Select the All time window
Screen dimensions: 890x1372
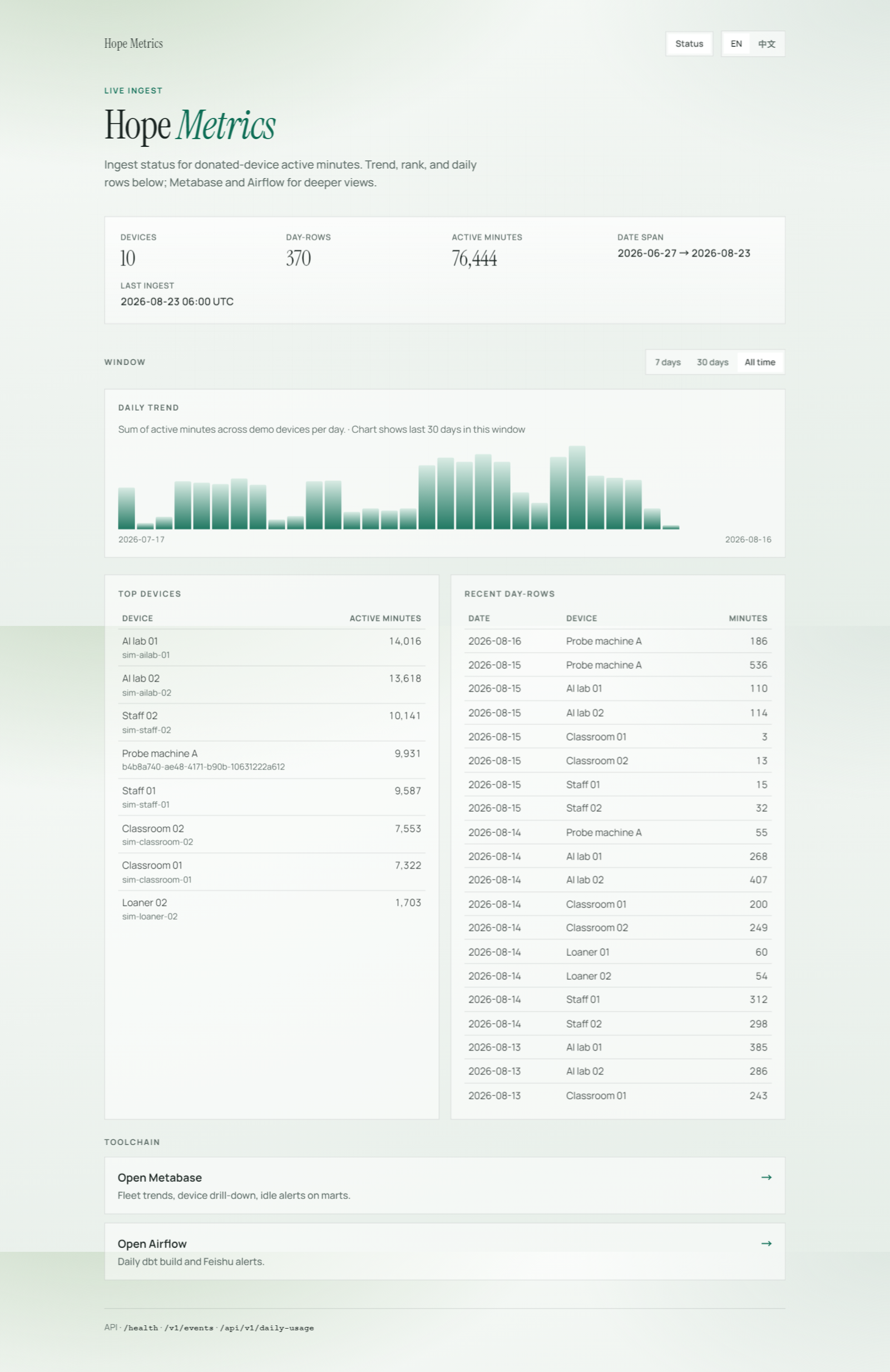(760, 362)
